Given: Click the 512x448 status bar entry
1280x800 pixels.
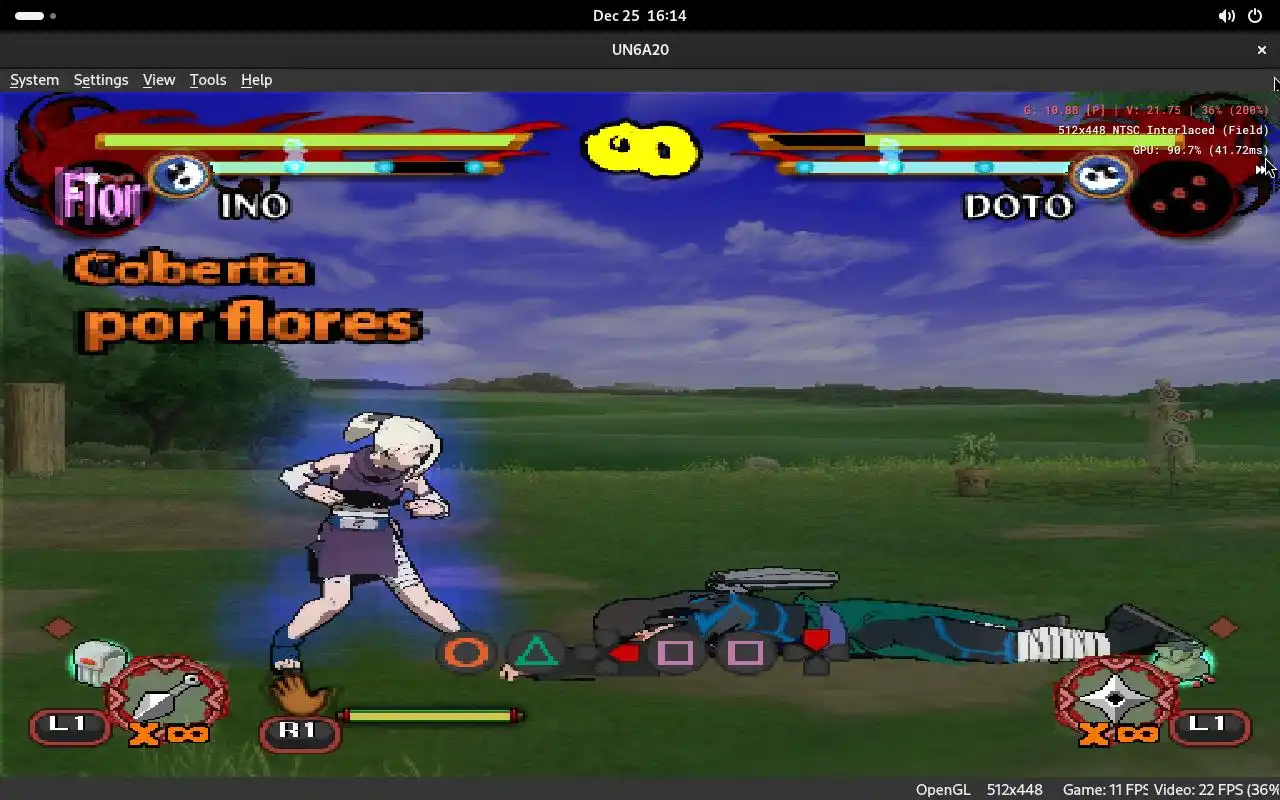Looking at the screenshot, I should point(1015,790).
